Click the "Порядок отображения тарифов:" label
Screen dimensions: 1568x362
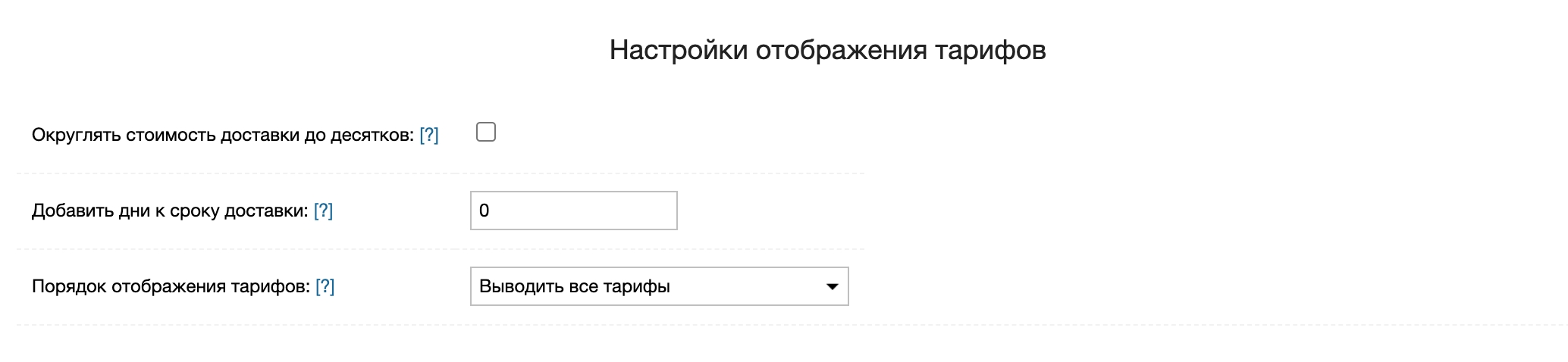tap(171, 286)
